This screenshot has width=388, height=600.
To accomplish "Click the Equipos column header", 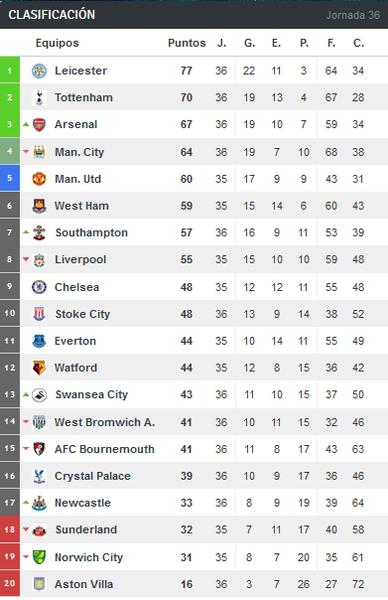I will click(57, 43).
